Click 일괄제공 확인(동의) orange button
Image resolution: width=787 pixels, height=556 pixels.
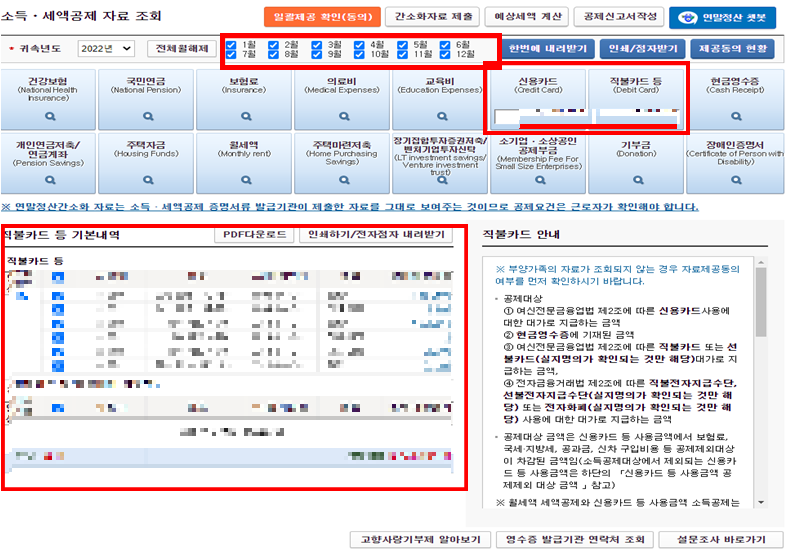[x=322, y=17]
